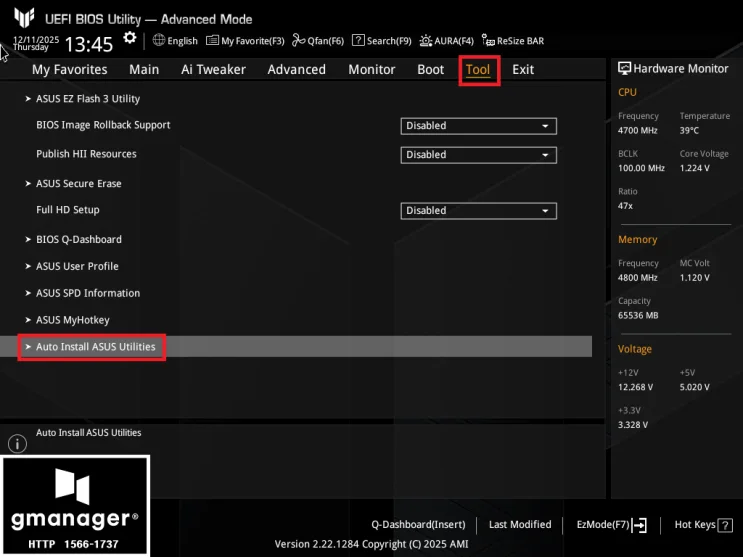Screen dimensions: 743x557
Task: Click the info circle icon in help area
Action: coord(18,444)
